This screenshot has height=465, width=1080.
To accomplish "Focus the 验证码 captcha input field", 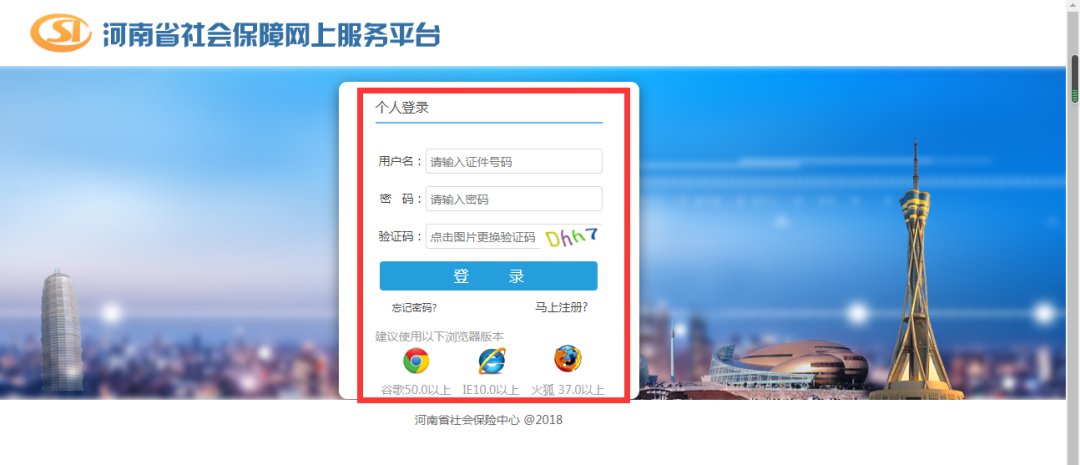I will tap(484, 236).
